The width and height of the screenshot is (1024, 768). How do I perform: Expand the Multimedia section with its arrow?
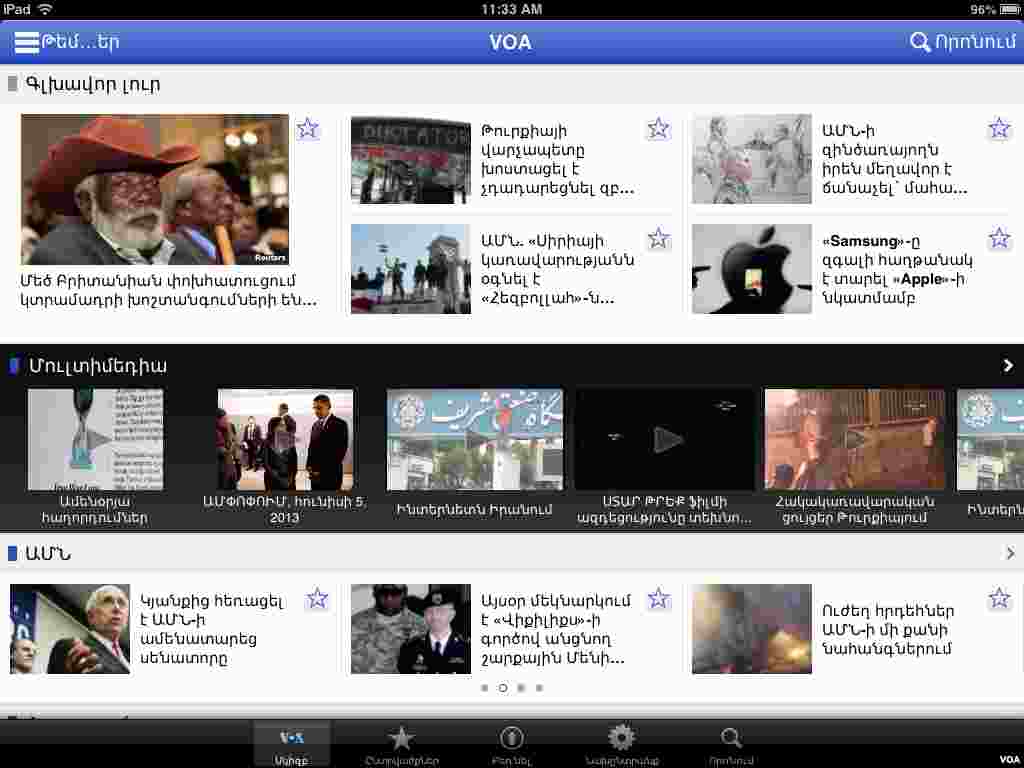[1008, 366]
